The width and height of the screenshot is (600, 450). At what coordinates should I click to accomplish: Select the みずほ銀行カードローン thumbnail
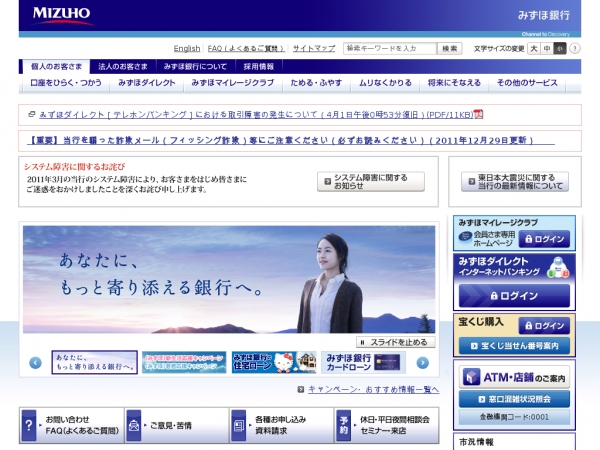[x=363, y=362]
